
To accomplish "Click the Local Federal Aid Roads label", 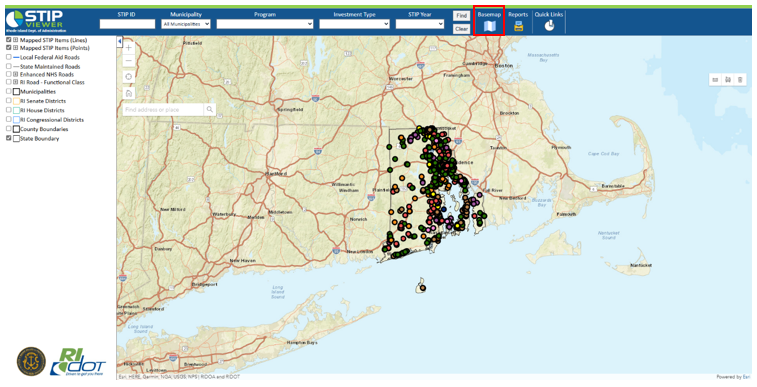I will [50, 57].
